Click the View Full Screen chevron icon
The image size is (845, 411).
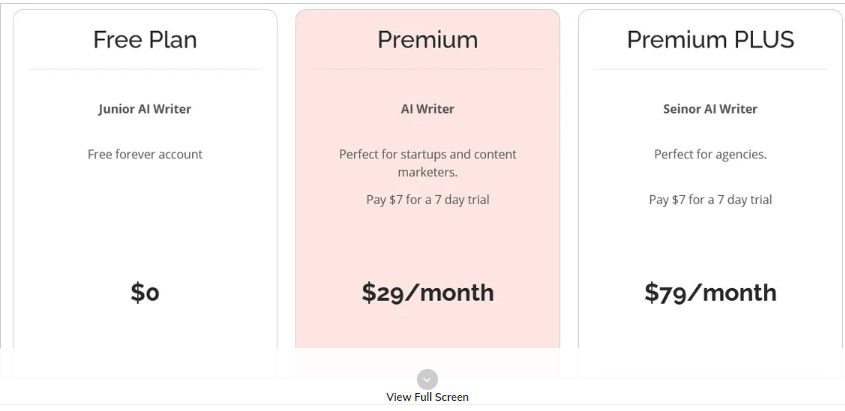click(427, 379)
